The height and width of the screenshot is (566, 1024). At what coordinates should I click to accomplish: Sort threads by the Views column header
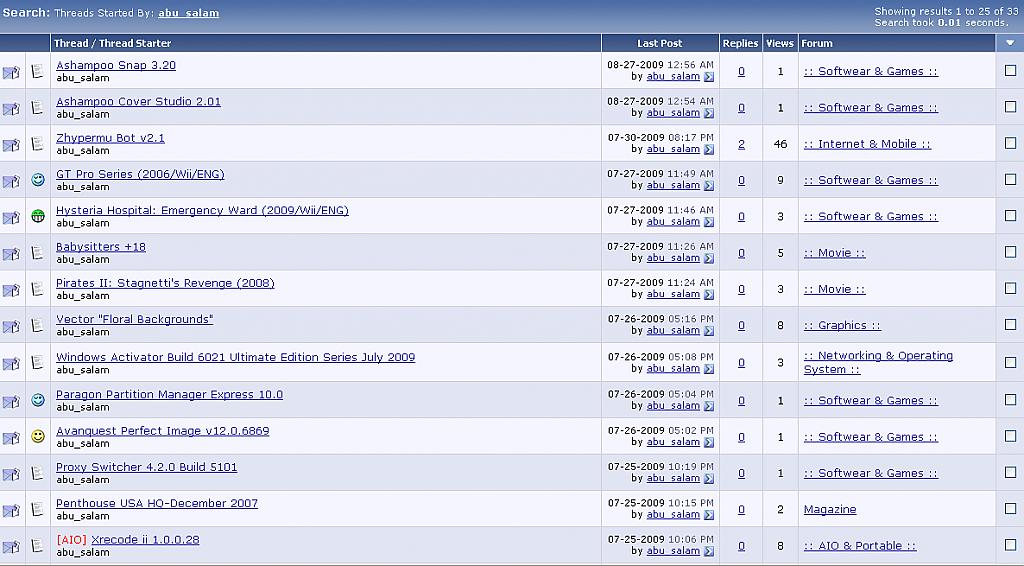click(779, 43)
